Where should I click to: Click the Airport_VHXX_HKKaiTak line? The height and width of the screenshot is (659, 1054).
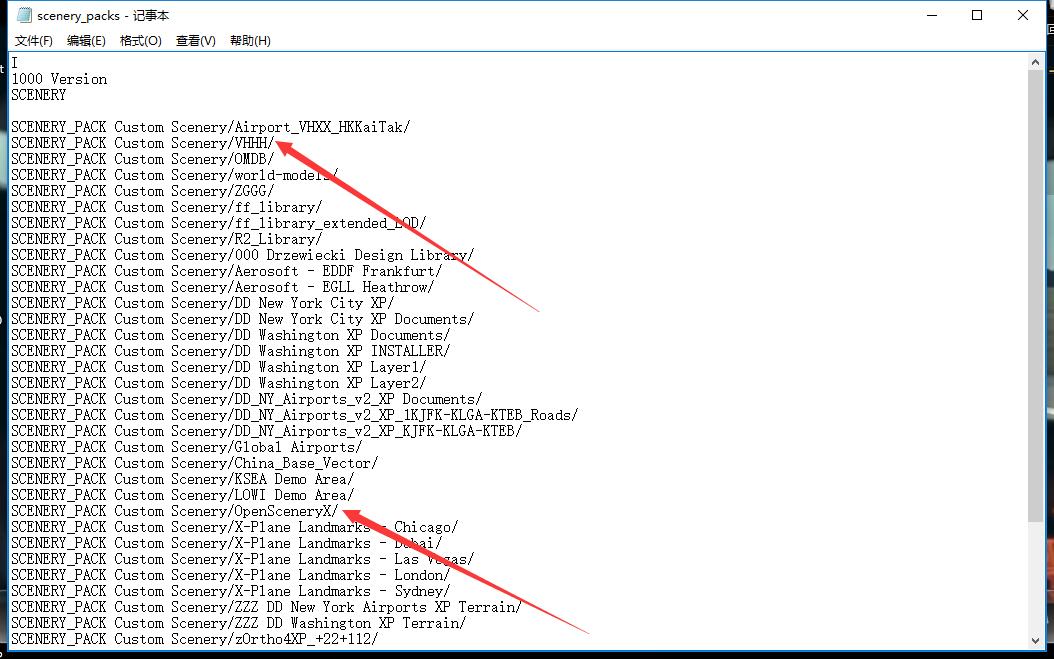point(210,127)
